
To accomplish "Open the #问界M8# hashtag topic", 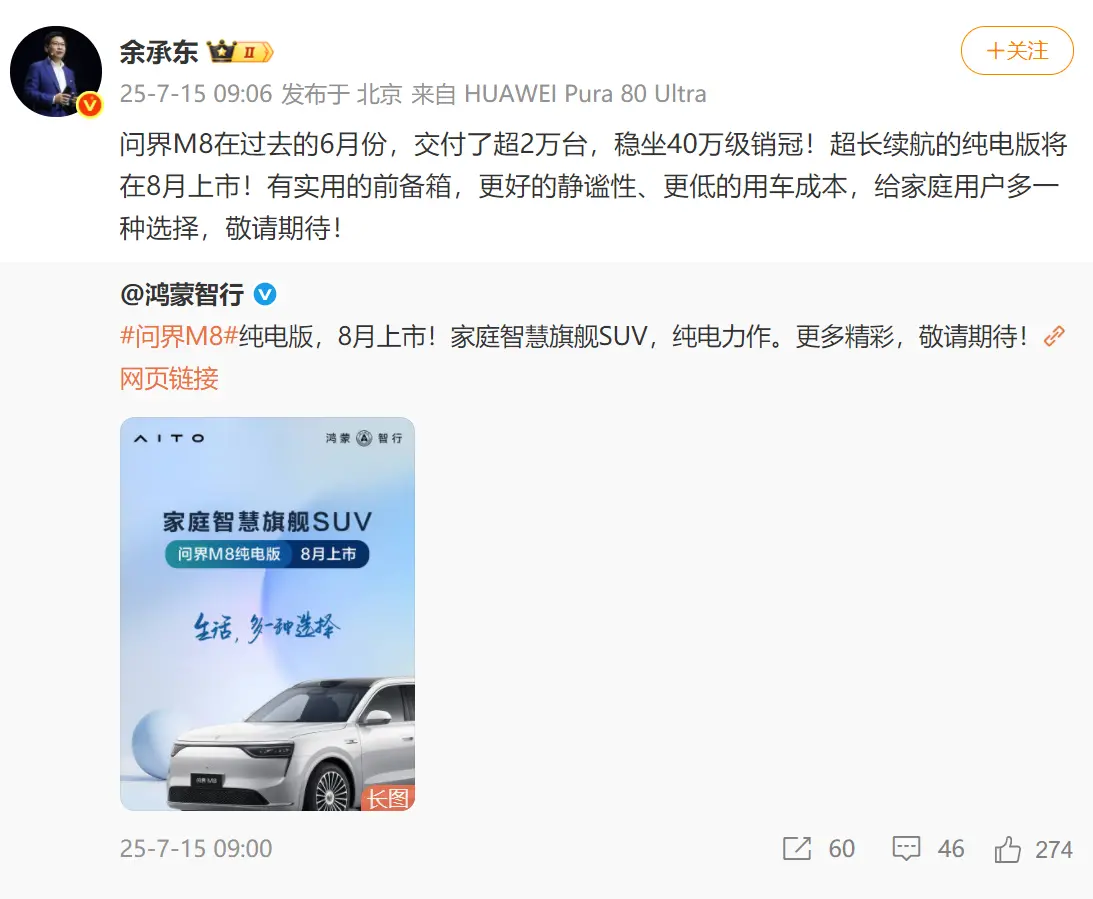I will click(179, 337).
